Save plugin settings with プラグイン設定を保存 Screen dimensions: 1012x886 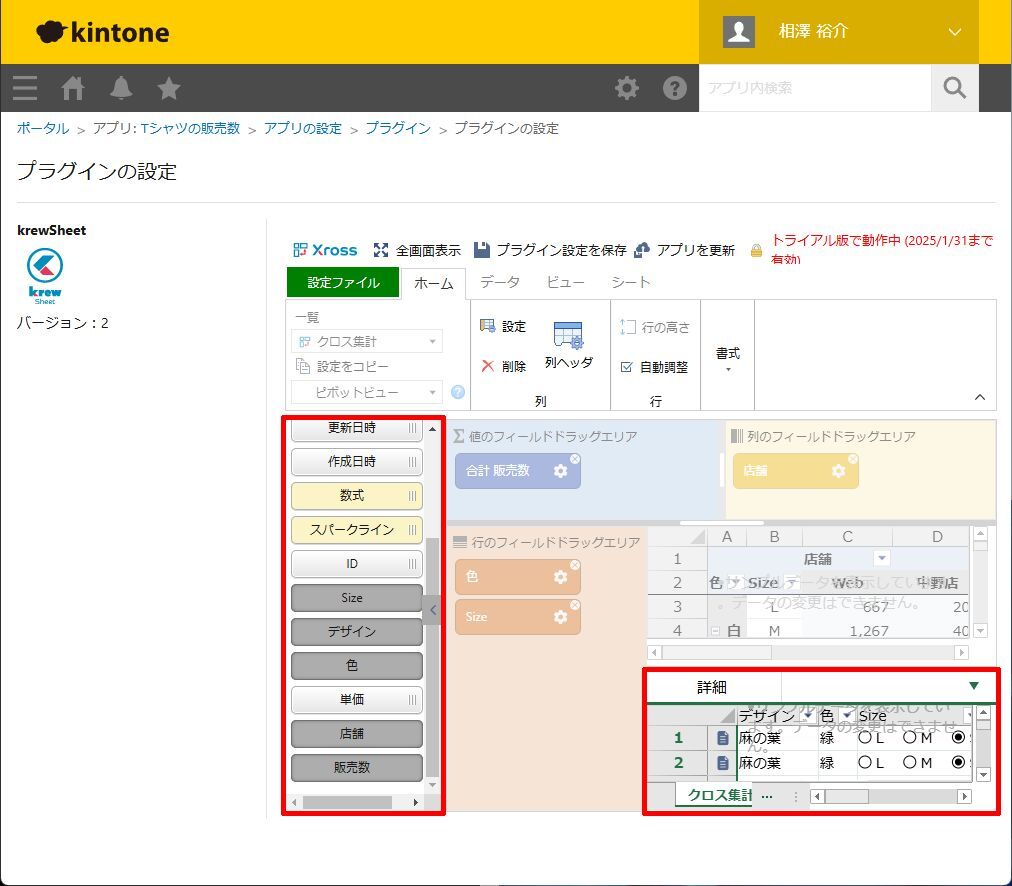pyautogui.click(x=550, y=250)
